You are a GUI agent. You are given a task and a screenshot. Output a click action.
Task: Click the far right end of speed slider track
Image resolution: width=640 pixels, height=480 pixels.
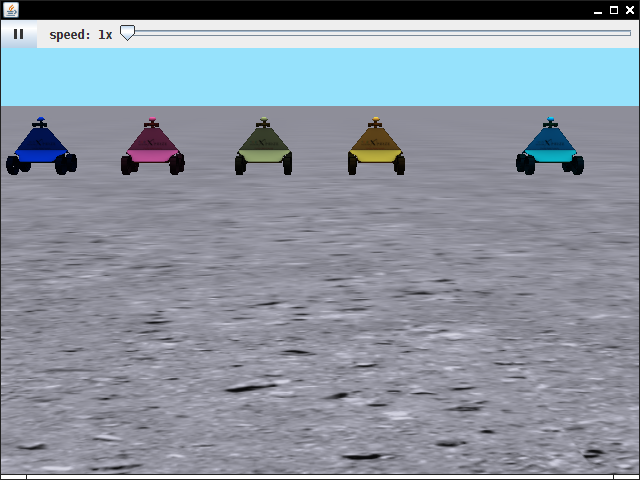629,33
